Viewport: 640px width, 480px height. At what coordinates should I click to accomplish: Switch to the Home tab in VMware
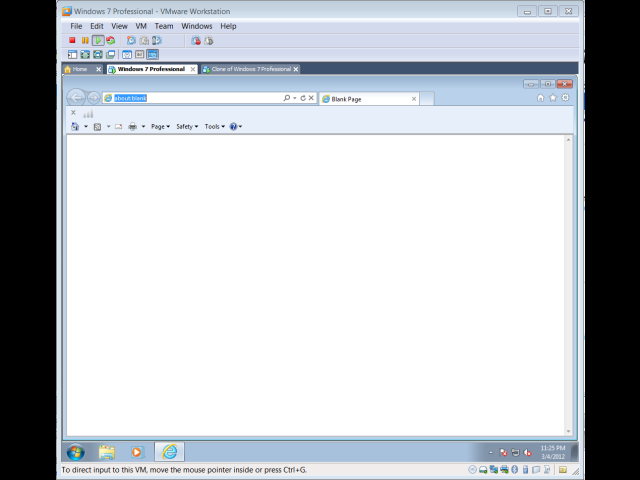pos(79,69)
